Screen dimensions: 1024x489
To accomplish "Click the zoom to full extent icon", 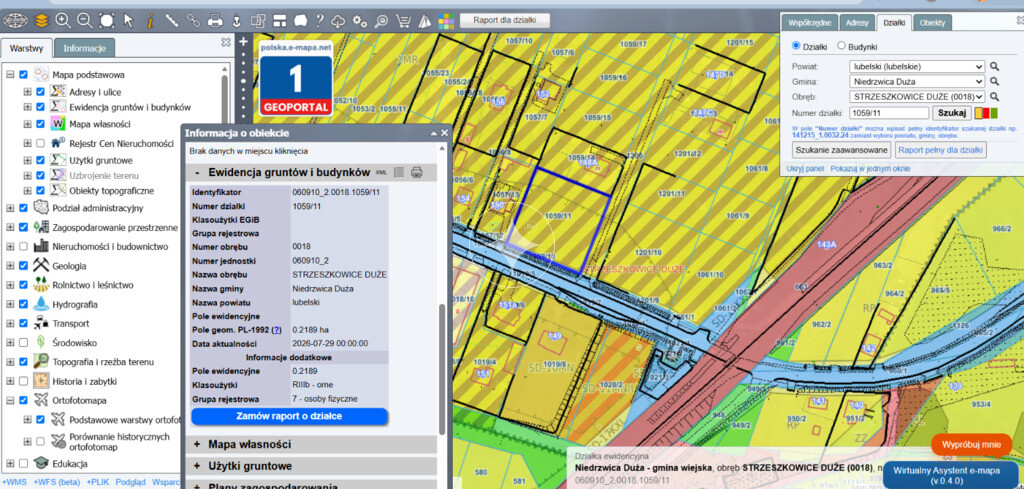I will (106, 21).
